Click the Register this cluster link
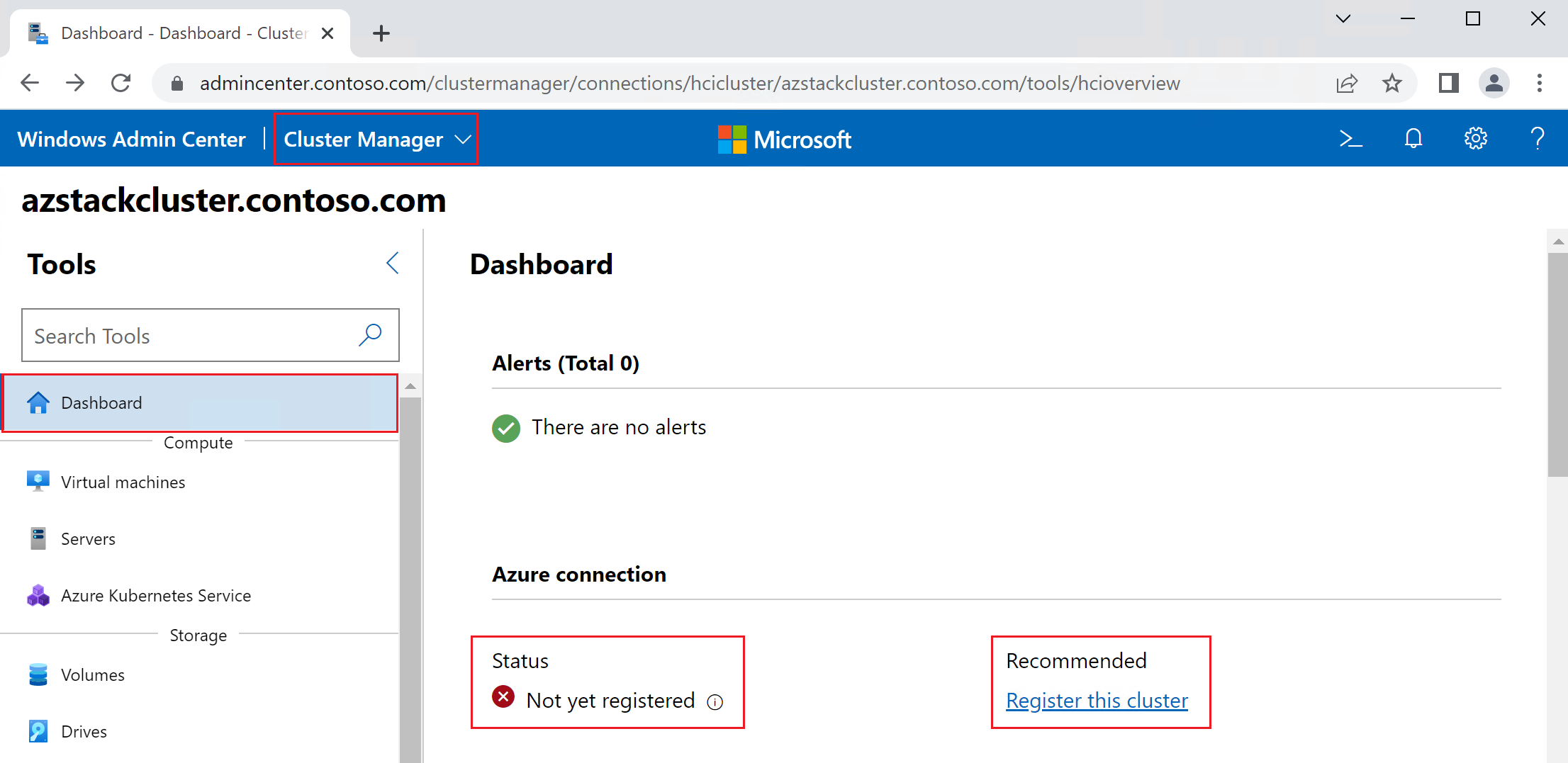The image size is (1568, 763). [x=1097, y=701]
